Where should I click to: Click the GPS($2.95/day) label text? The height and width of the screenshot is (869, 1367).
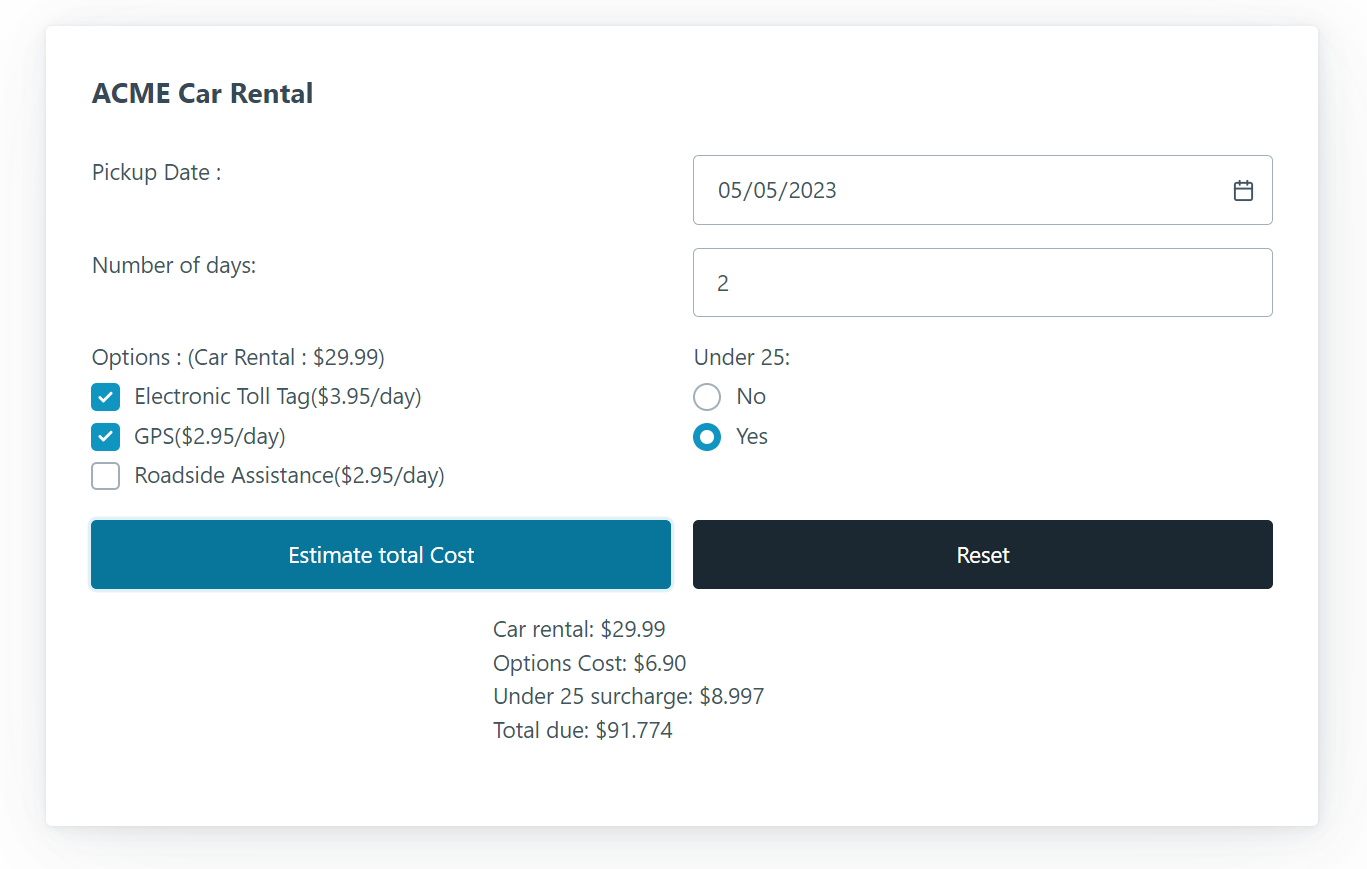coord(211,437)
